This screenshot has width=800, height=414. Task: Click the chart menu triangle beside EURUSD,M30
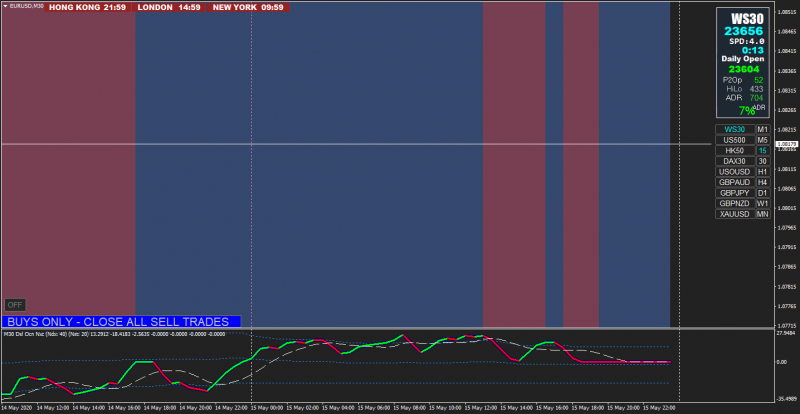click(x=5, y=7)
